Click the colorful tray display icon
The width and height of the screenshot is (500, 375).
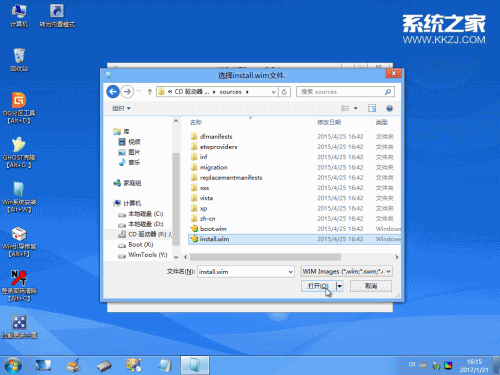click(448, 366)
